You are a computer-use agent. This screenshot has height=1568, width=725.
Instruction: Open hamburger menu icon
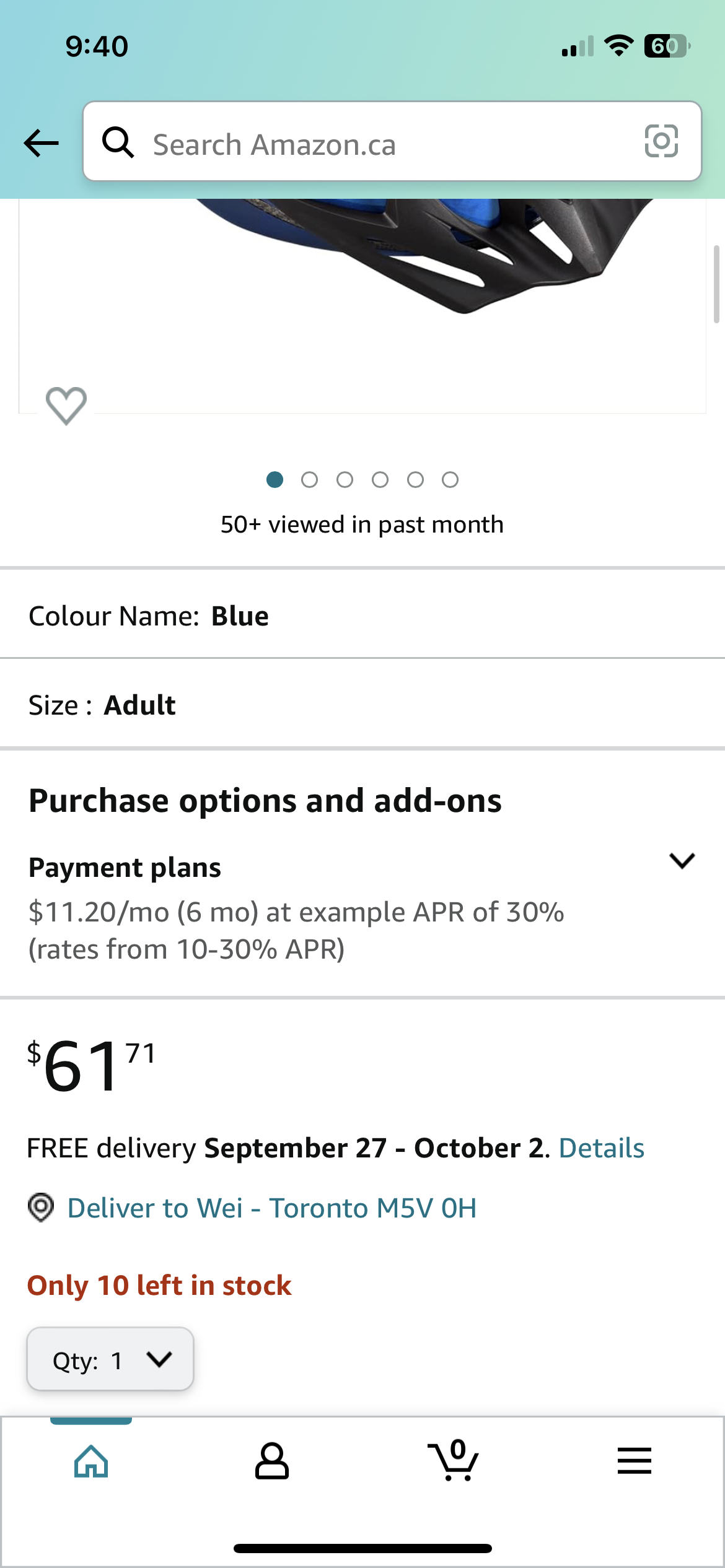pos(635,1460)
